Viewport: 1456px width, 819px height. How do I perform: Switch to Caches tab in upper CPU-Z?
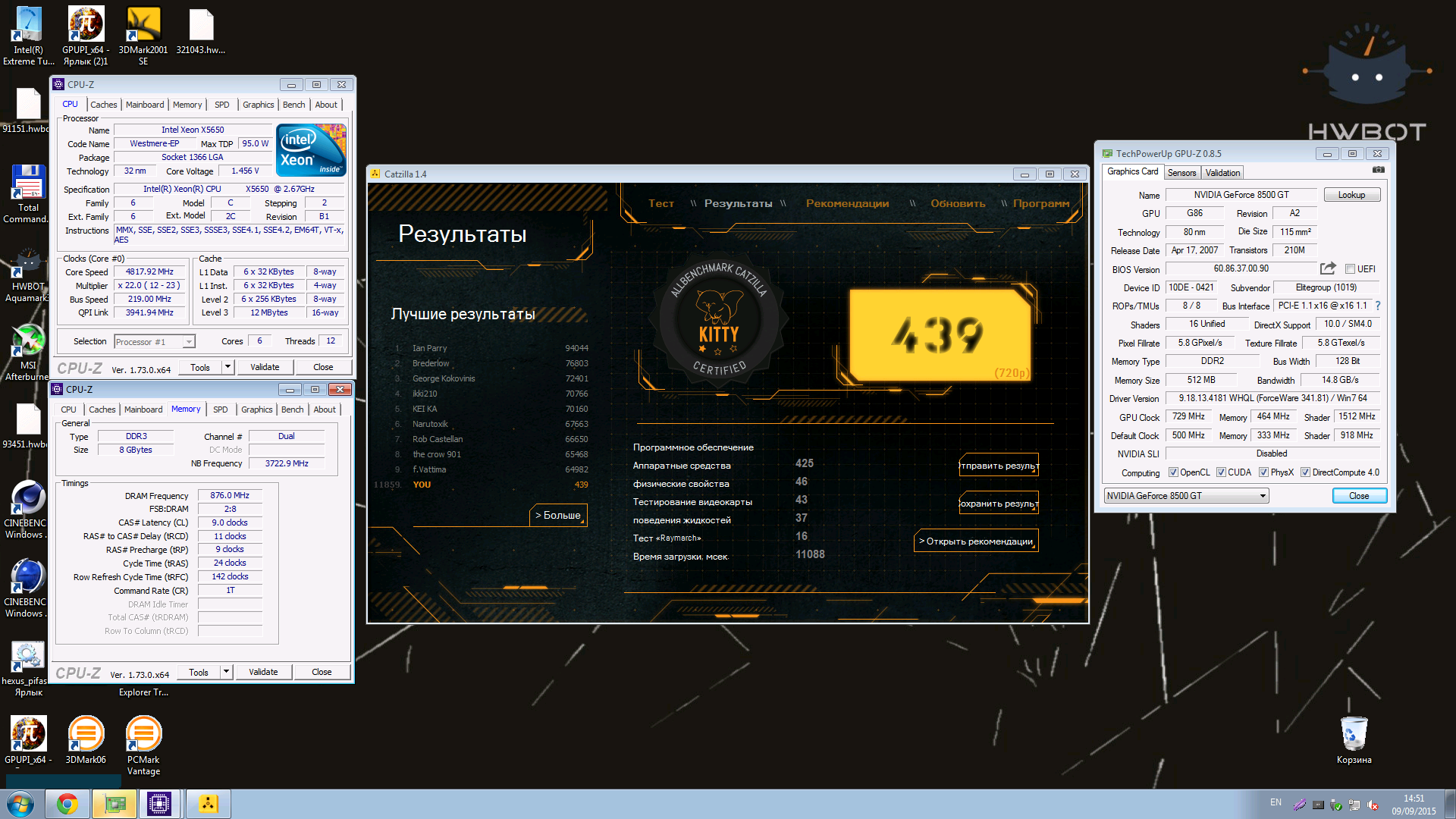point(104,105)
